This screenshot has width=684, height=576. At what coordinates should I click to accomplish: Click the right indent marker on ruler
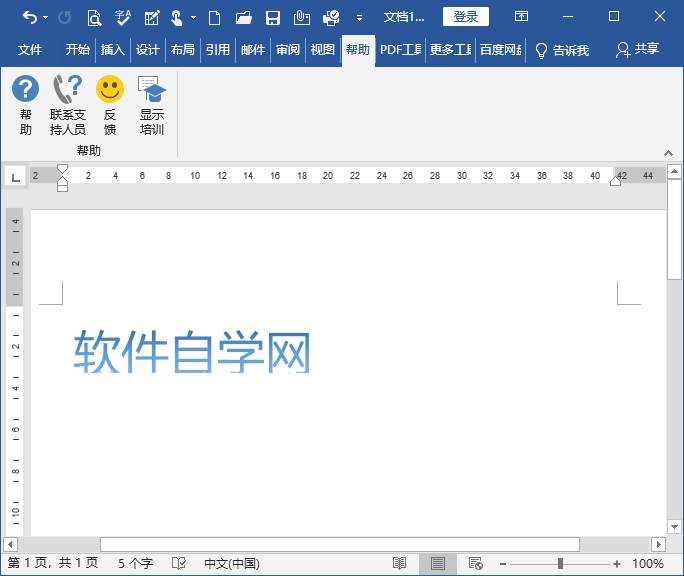click(x=616, y=181)
